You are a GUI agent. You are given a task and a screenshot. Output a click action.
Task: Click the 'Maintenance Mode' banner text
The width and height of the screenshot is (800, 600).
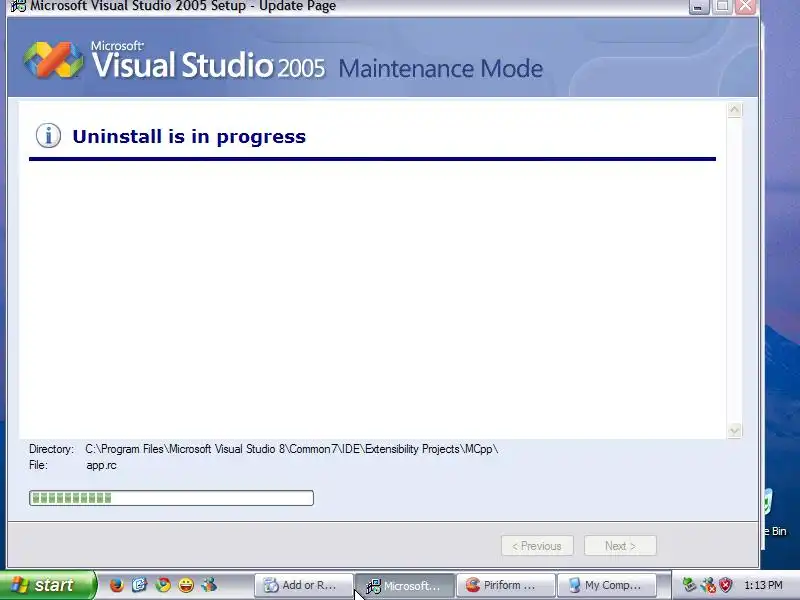pos(441,69)
